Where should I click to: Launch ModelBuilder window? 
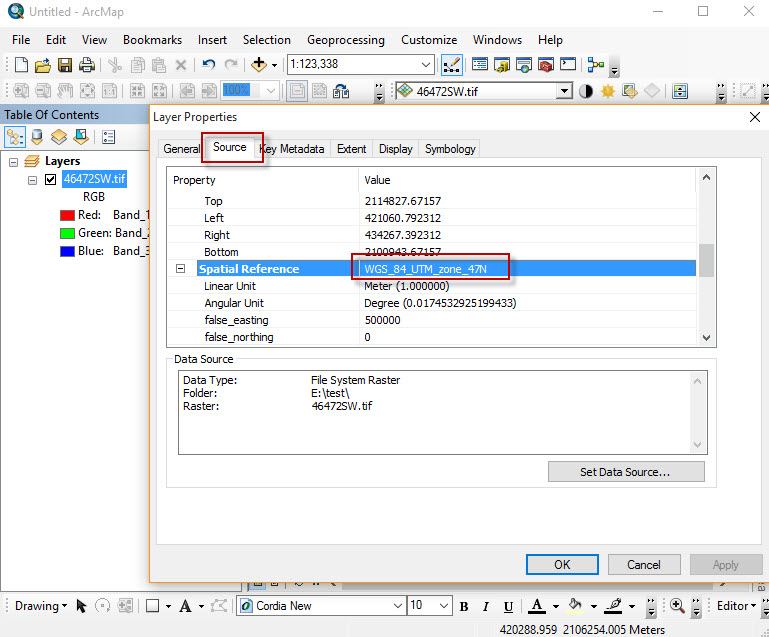(595, 64)
